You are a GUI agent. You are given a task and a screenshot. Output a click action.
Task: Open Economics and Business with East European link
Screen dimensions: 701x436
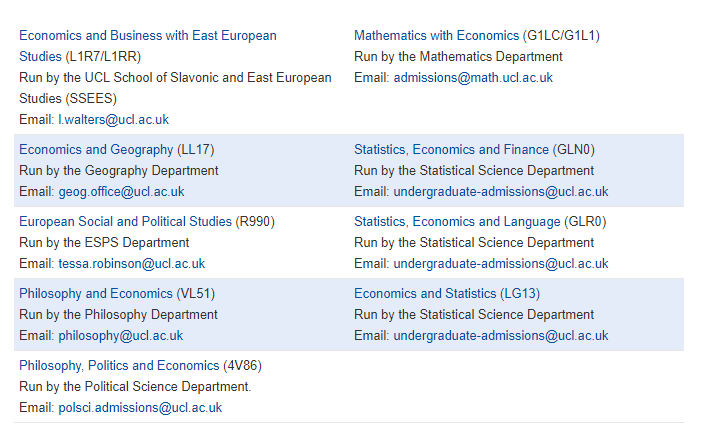point(148,36)
